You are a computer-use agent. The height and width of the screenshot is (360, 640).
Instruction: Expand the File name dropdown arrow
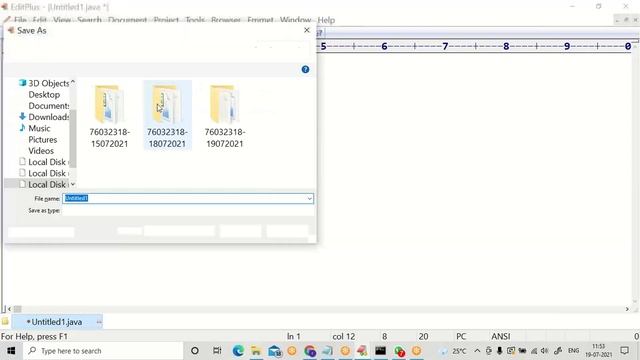point(310,199)
